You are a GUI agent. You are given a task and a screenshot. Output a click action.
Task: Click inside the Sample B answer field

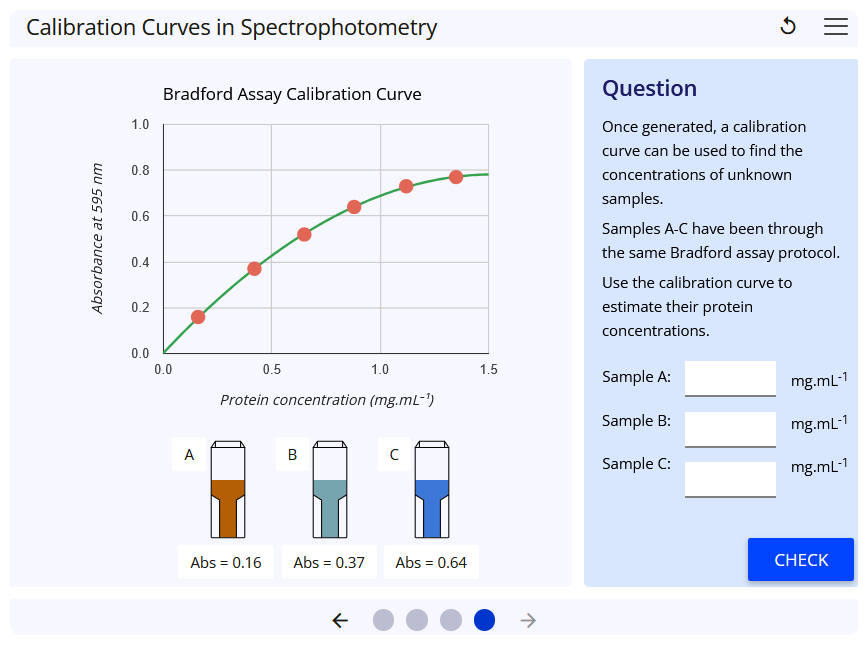730,428
